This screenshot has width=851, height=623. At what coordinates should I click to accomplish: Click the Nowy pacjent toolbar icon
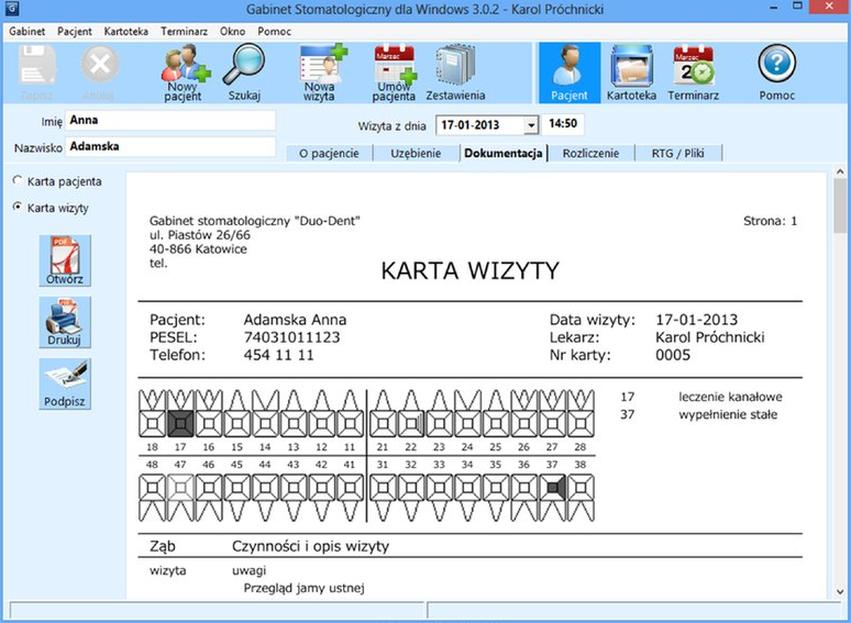[184, 68]
